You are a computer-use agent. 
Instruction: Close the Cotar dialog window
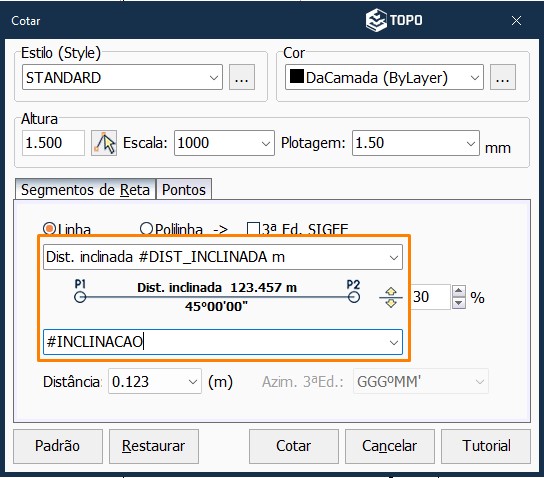tap(516, 20)
